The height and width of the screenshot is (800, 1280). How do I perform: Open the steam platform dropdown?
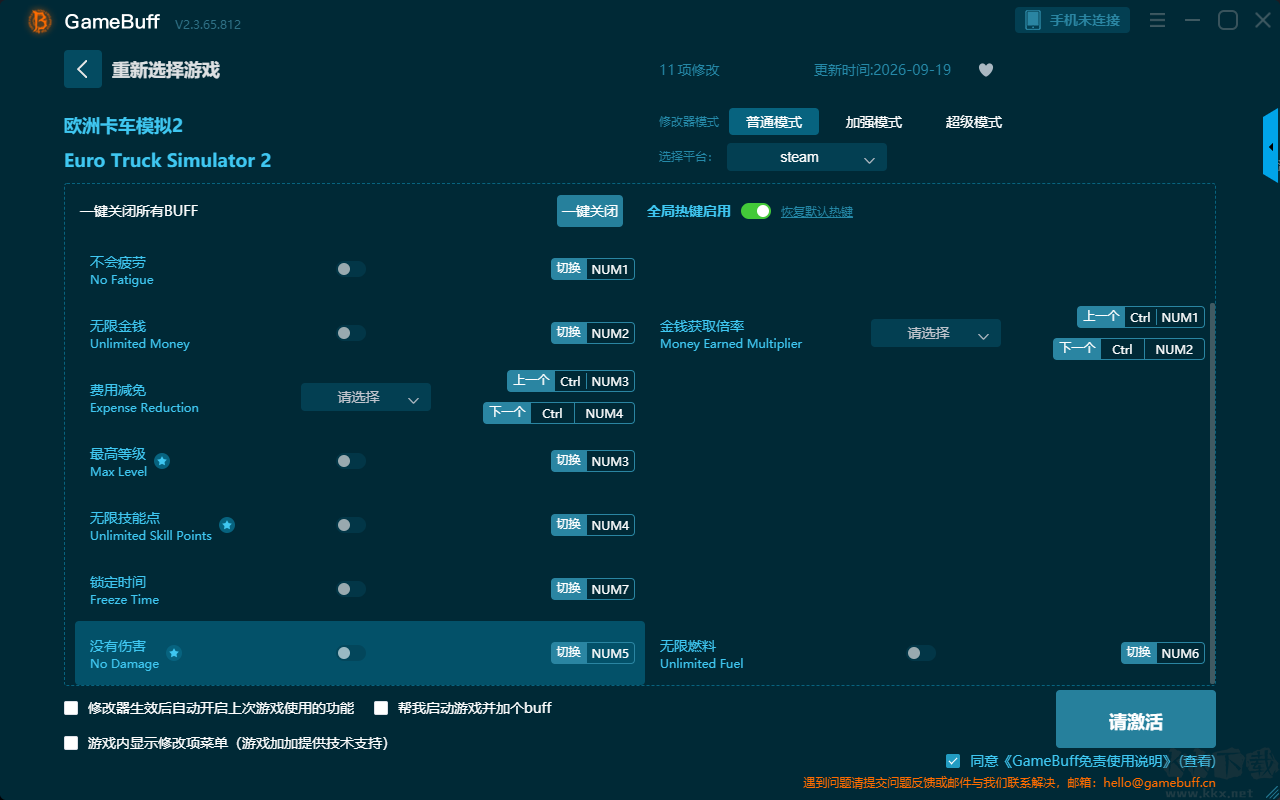[807, 157]
